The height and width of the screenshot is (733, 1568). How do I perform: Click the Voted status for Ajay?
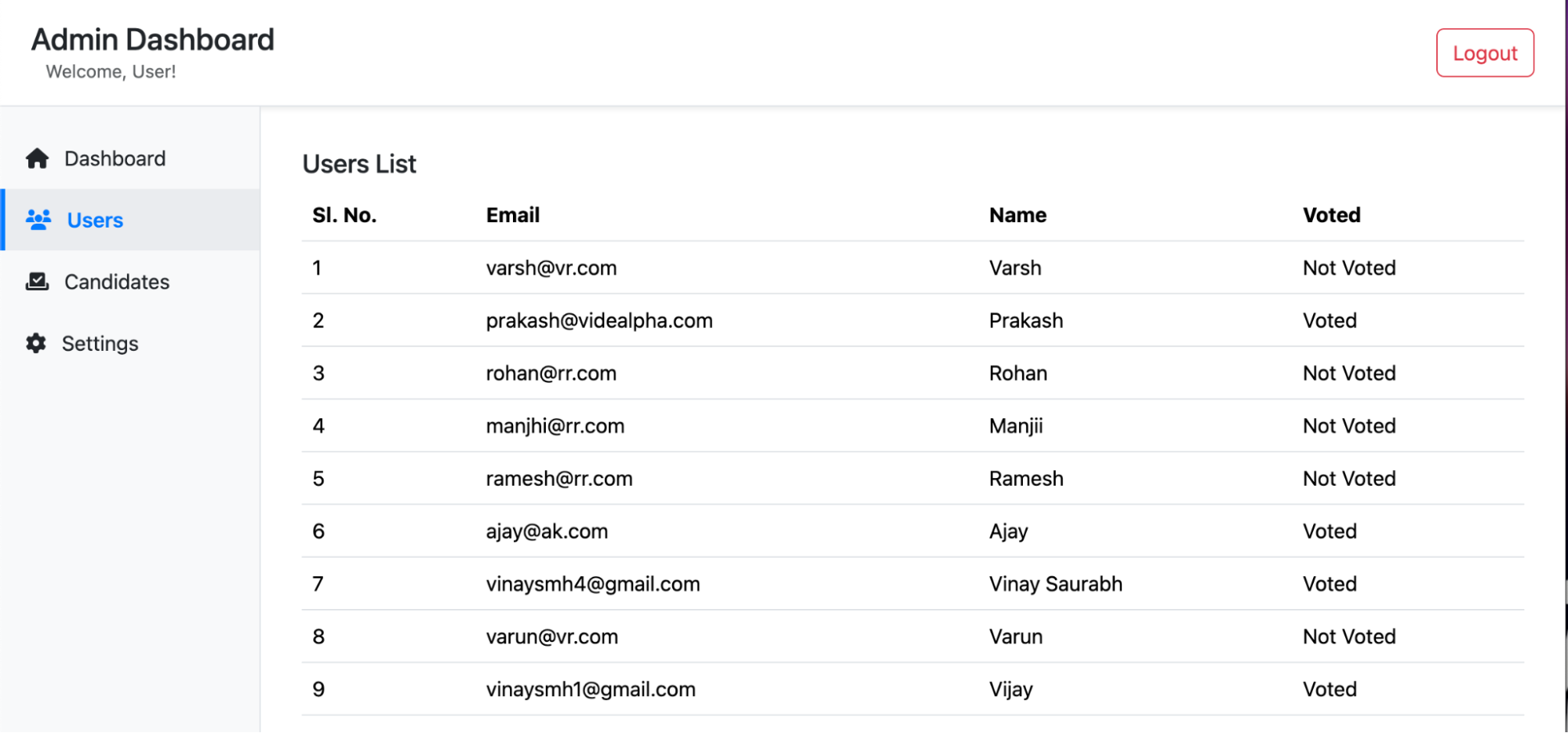coord(1330,531)
